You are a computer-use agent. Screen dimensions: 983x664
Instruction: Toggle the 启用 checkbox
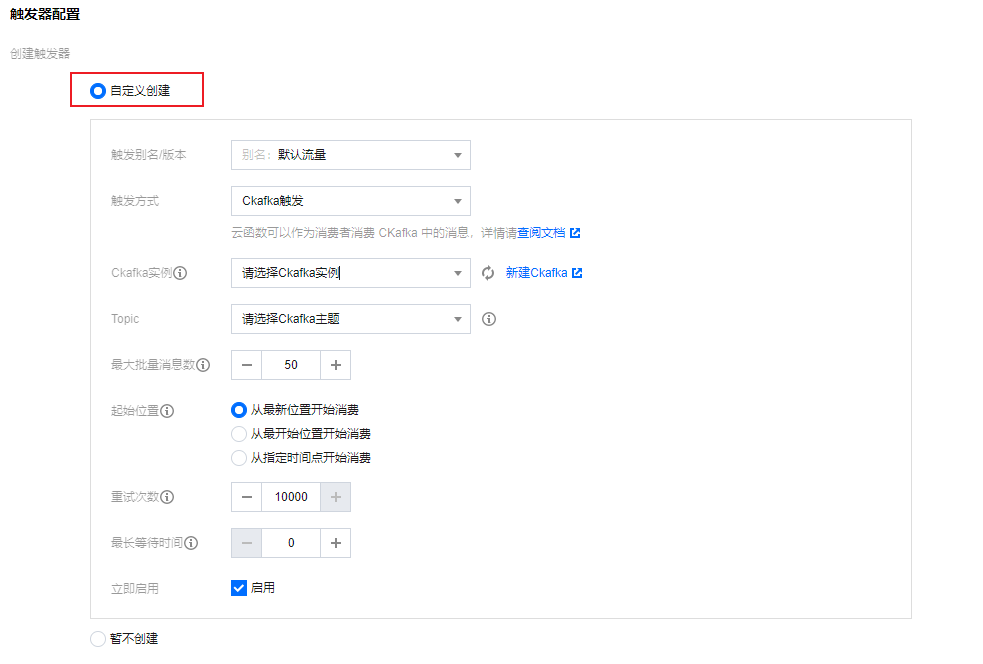tap(239, 588)
